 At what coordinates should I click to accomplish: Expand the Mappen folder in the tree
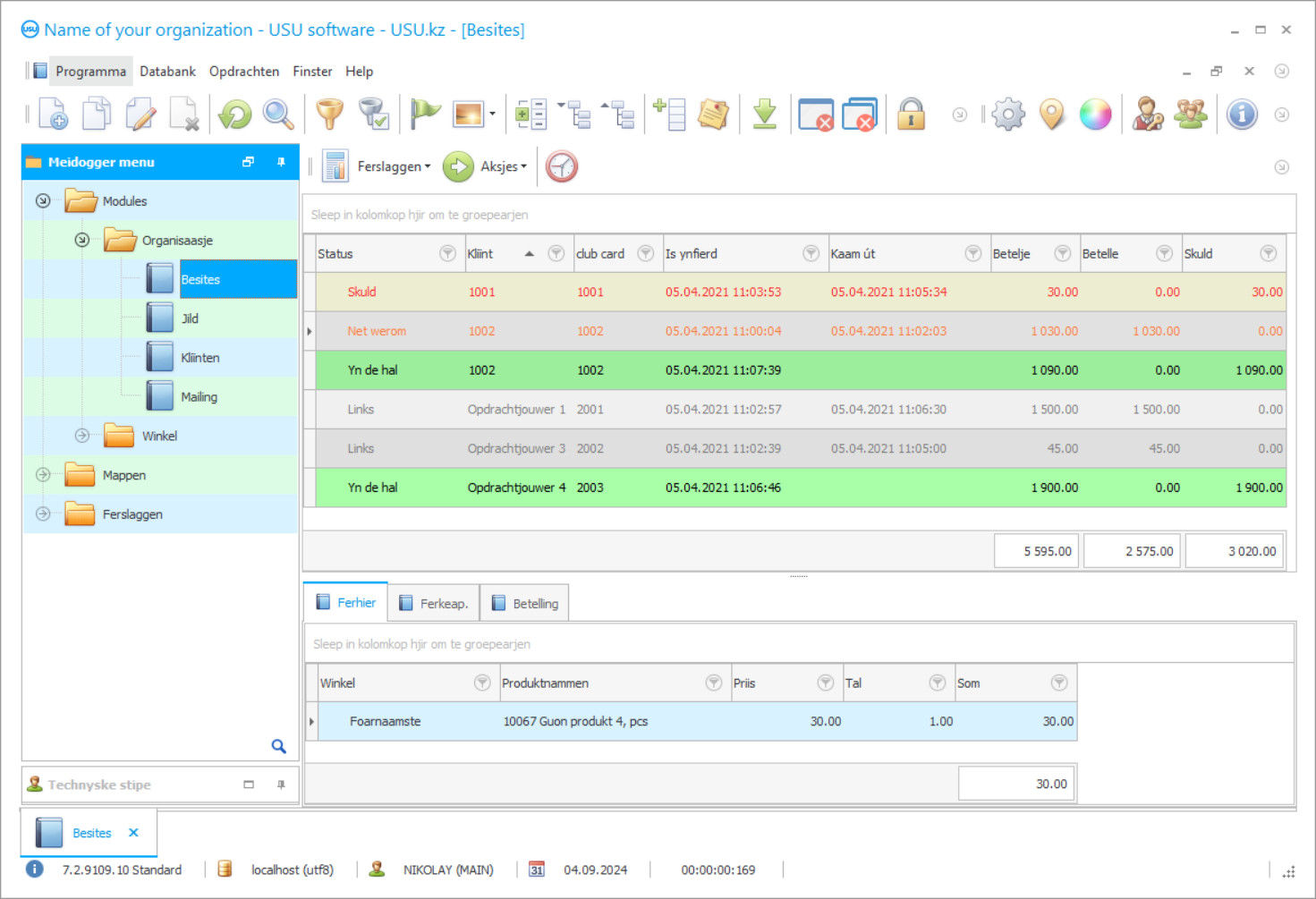pos(42,475)
